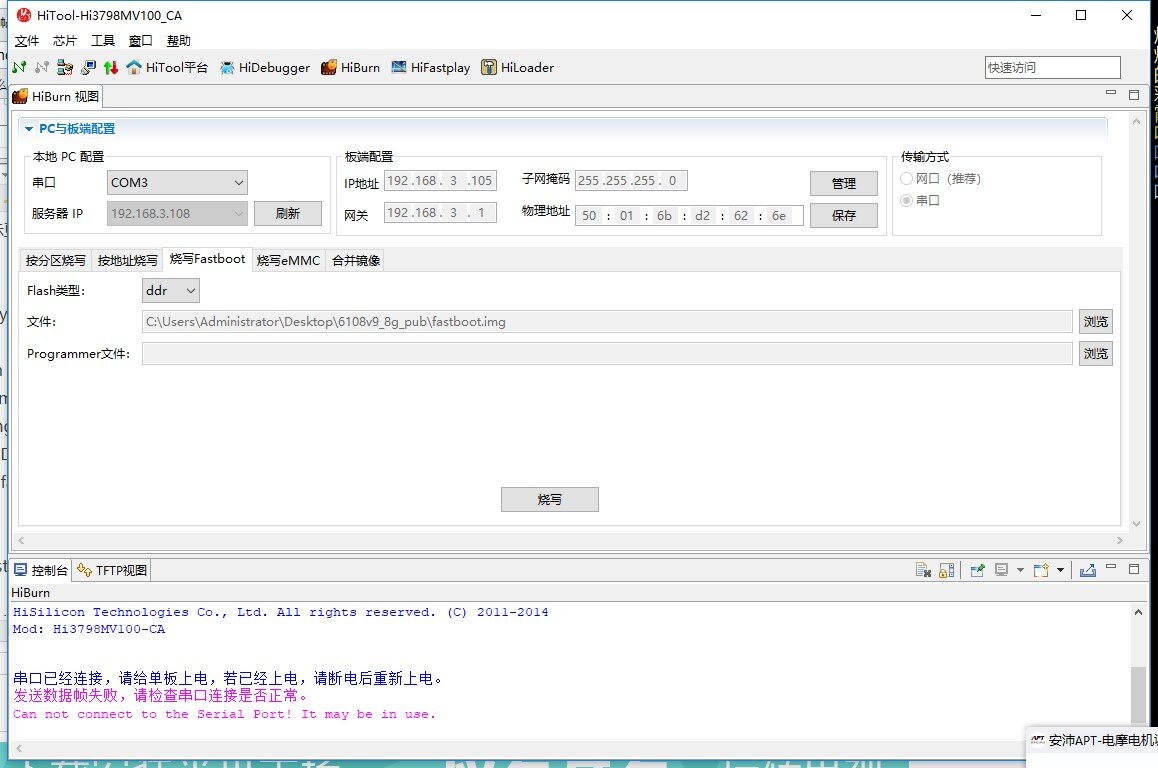Click 浏览 next to the 文件 field
1158x768 pixels.
point(1095,321)
